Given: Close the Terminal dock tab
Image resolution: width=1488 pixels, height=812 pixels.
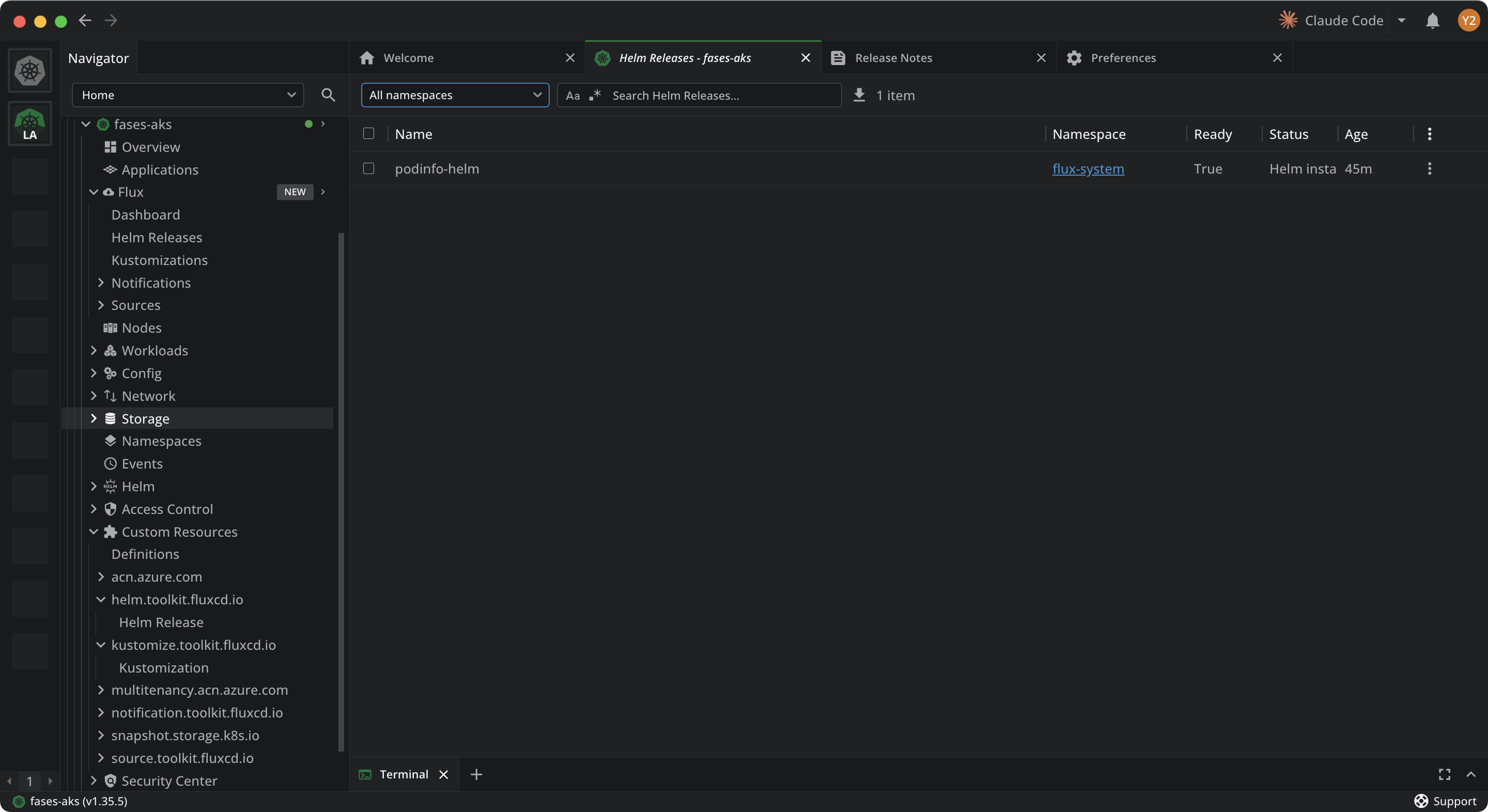Looking at the screenshot, I should click(444, 774).
